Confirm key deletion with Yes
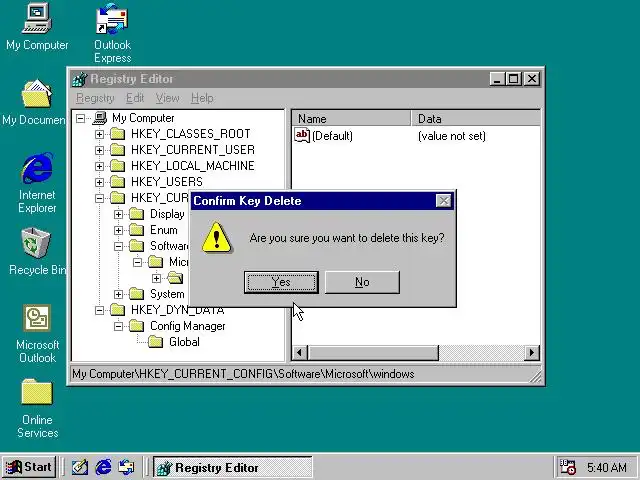The height and width of the screenshot is (480, 640). (x=281, y=282)
